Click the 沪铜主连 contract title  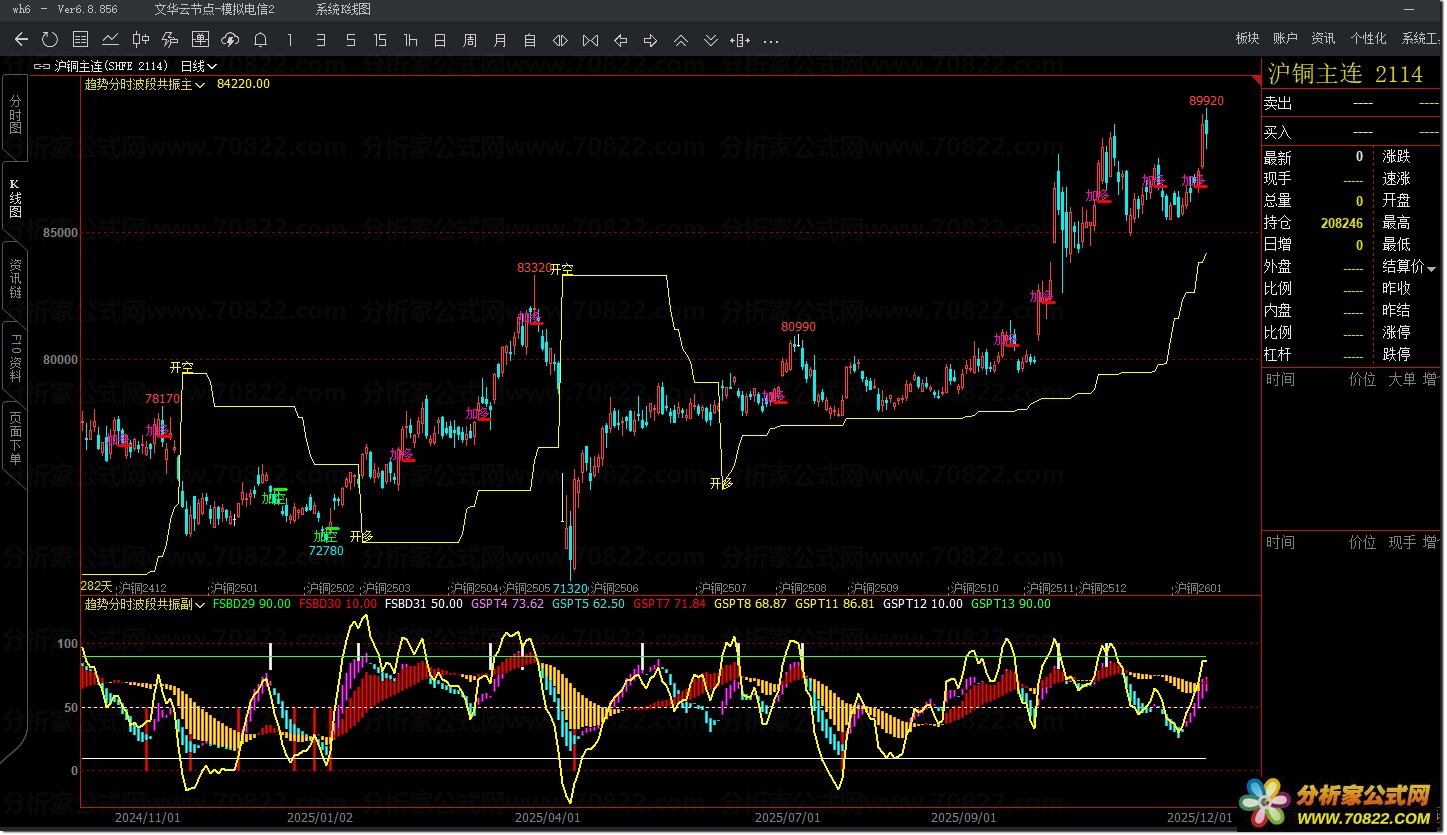click(x=1317, y=75)
